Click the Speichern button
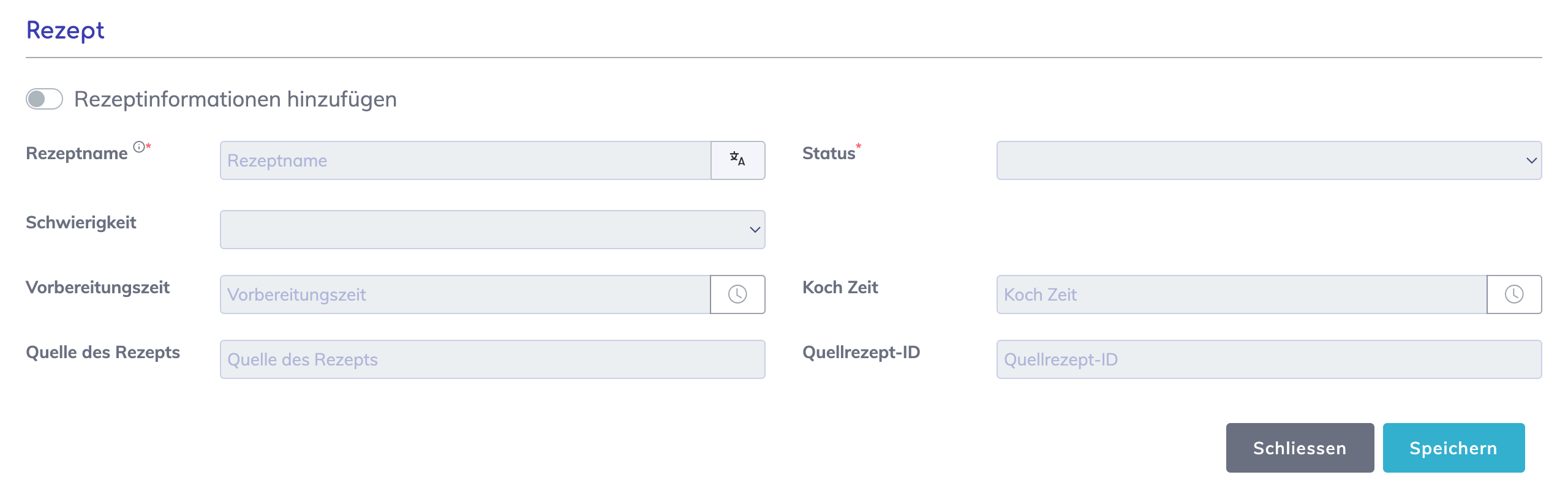 pyautogui.click(x=1453, y=448)
